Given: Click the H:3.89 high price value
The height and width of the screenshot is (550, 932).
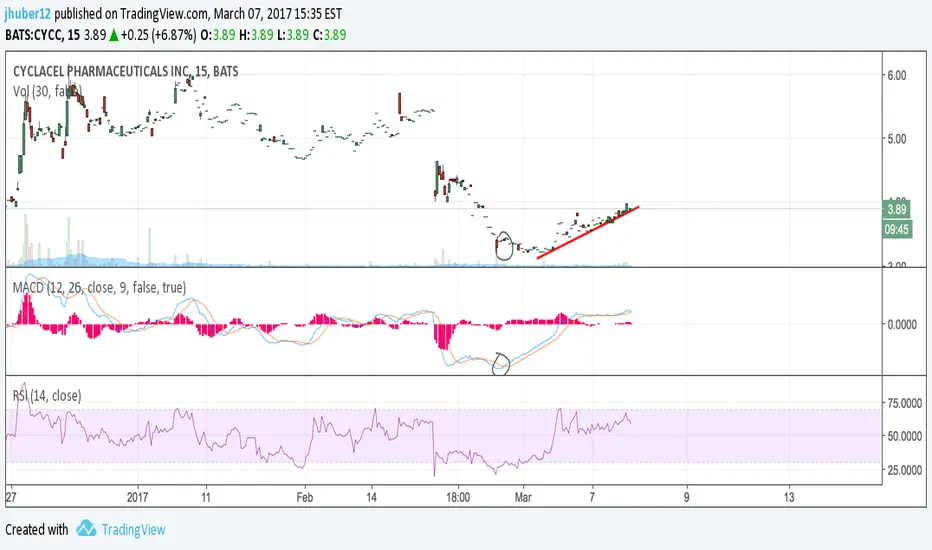Looking at the screenshot, I should [x=256, y=34].
